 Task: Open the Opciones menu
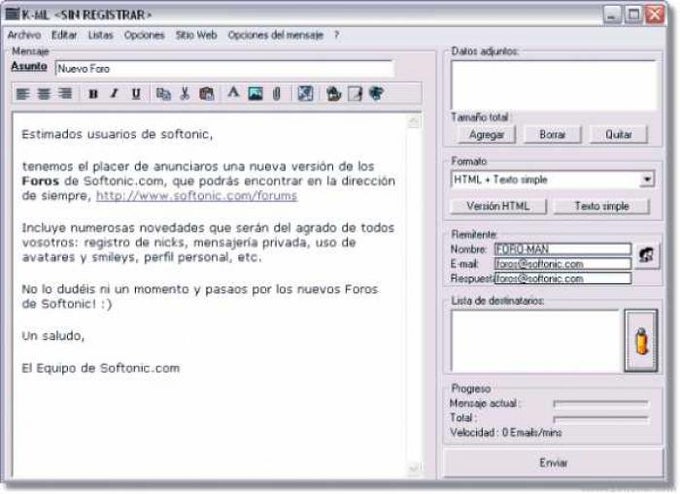coord(144,35)
